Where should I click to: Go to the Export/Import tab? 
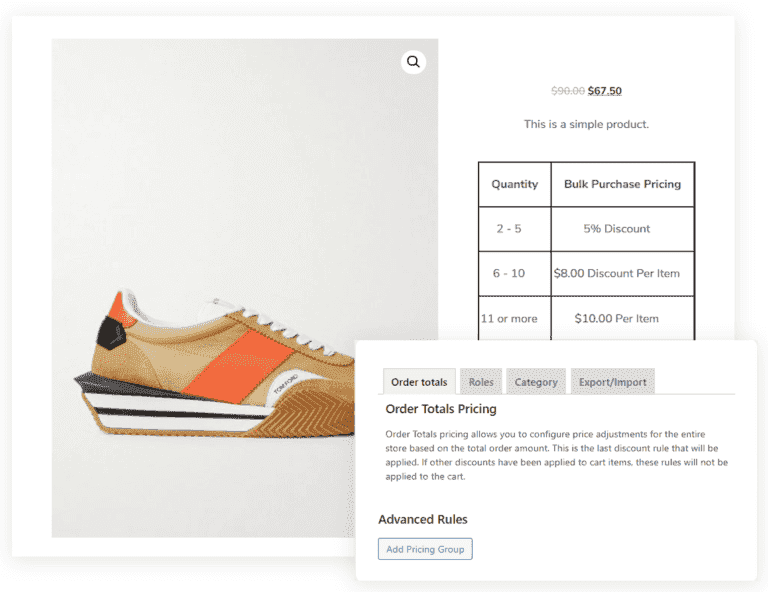tap(612, 382)
